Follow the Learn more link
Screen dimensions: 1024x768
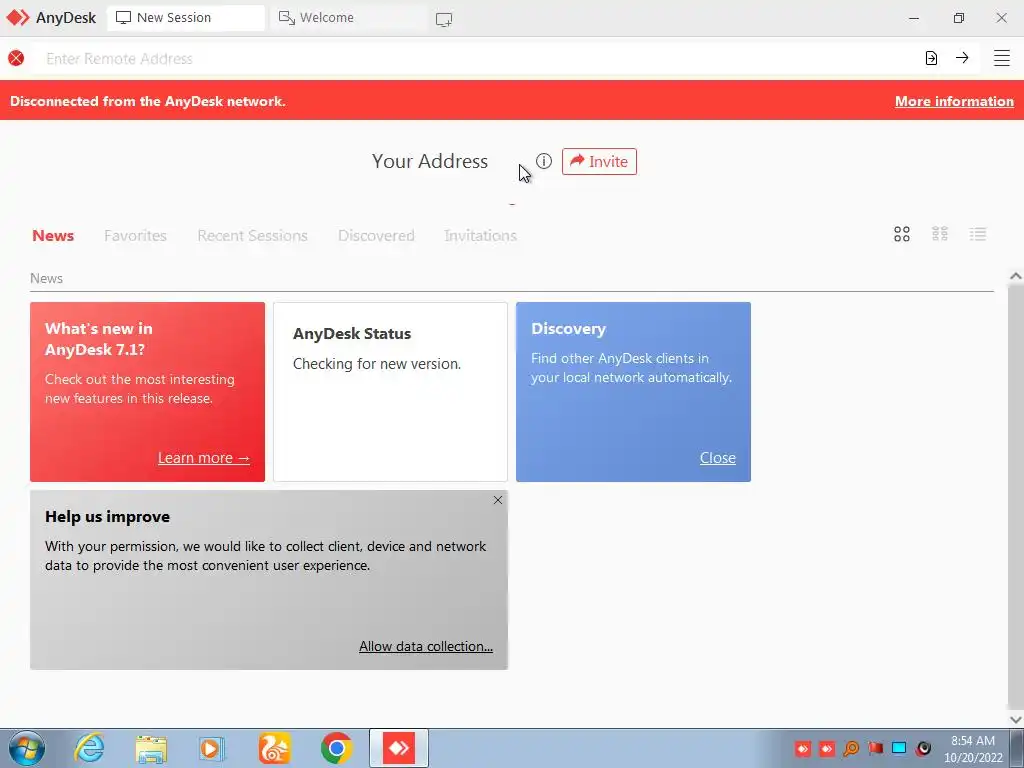[204, 458]
